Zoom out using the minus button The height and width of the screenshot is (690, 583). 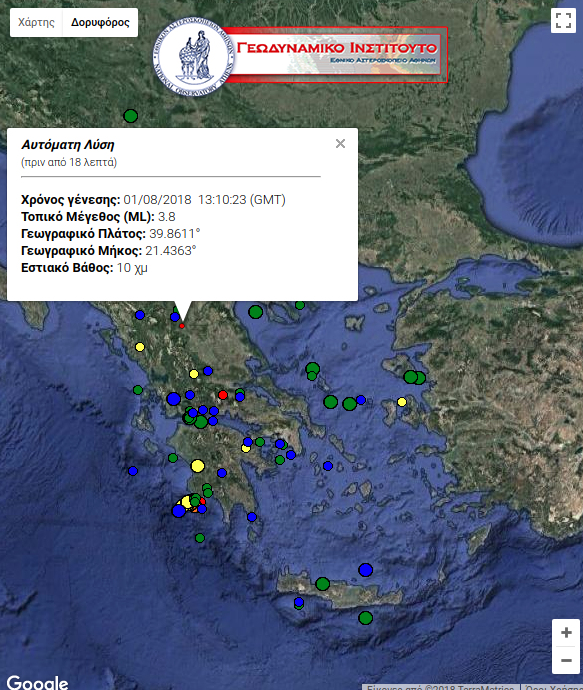point(566,660)
